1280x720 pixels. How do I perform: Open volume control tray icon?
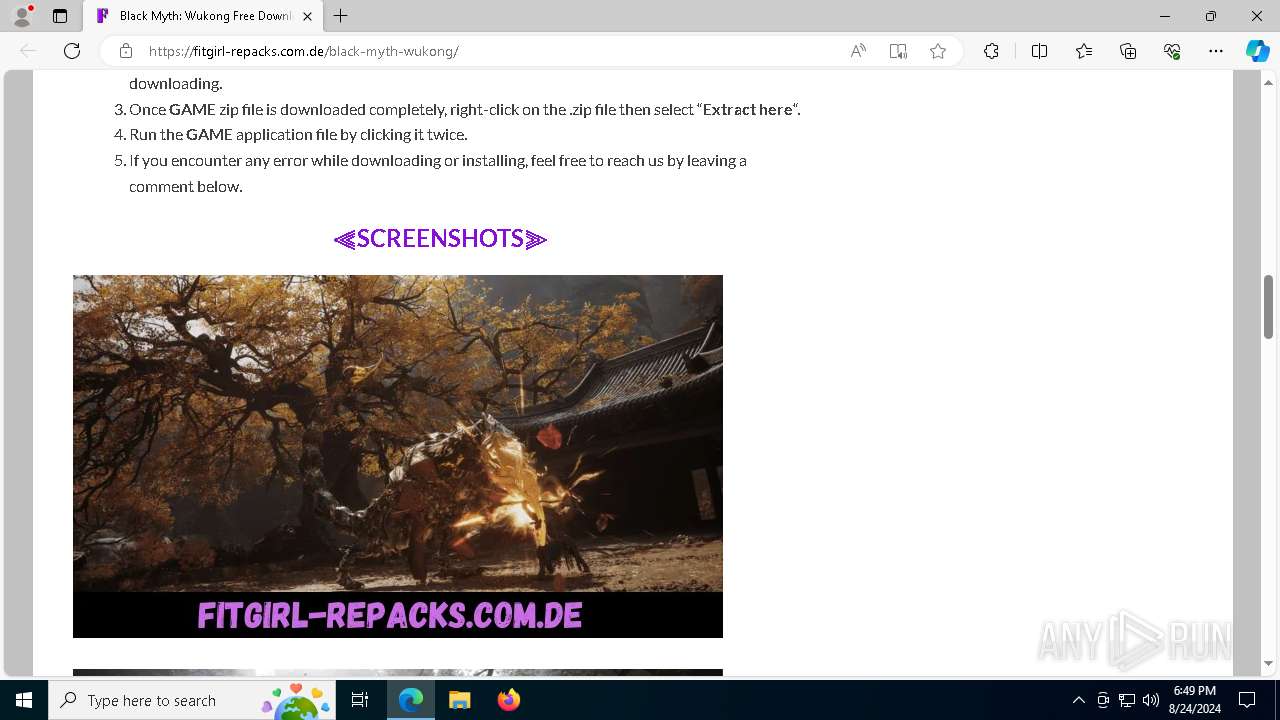pos(1151,700)
